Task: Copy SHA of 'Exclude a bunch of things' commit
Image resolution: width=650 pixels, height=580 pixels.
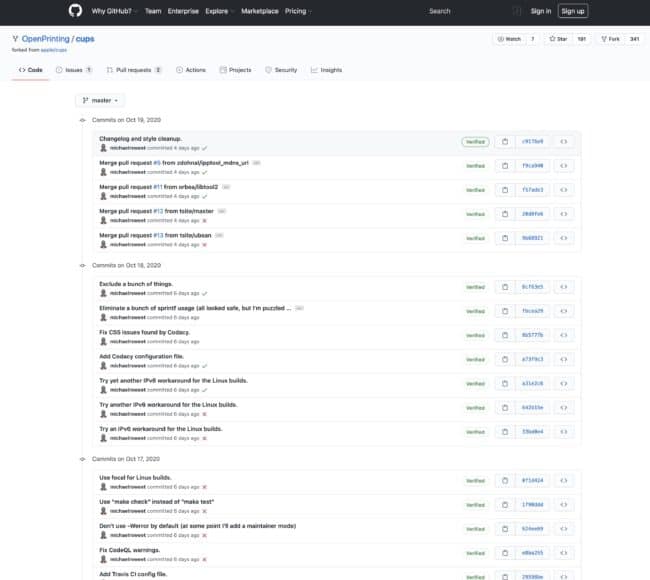Action: (505, 287)
